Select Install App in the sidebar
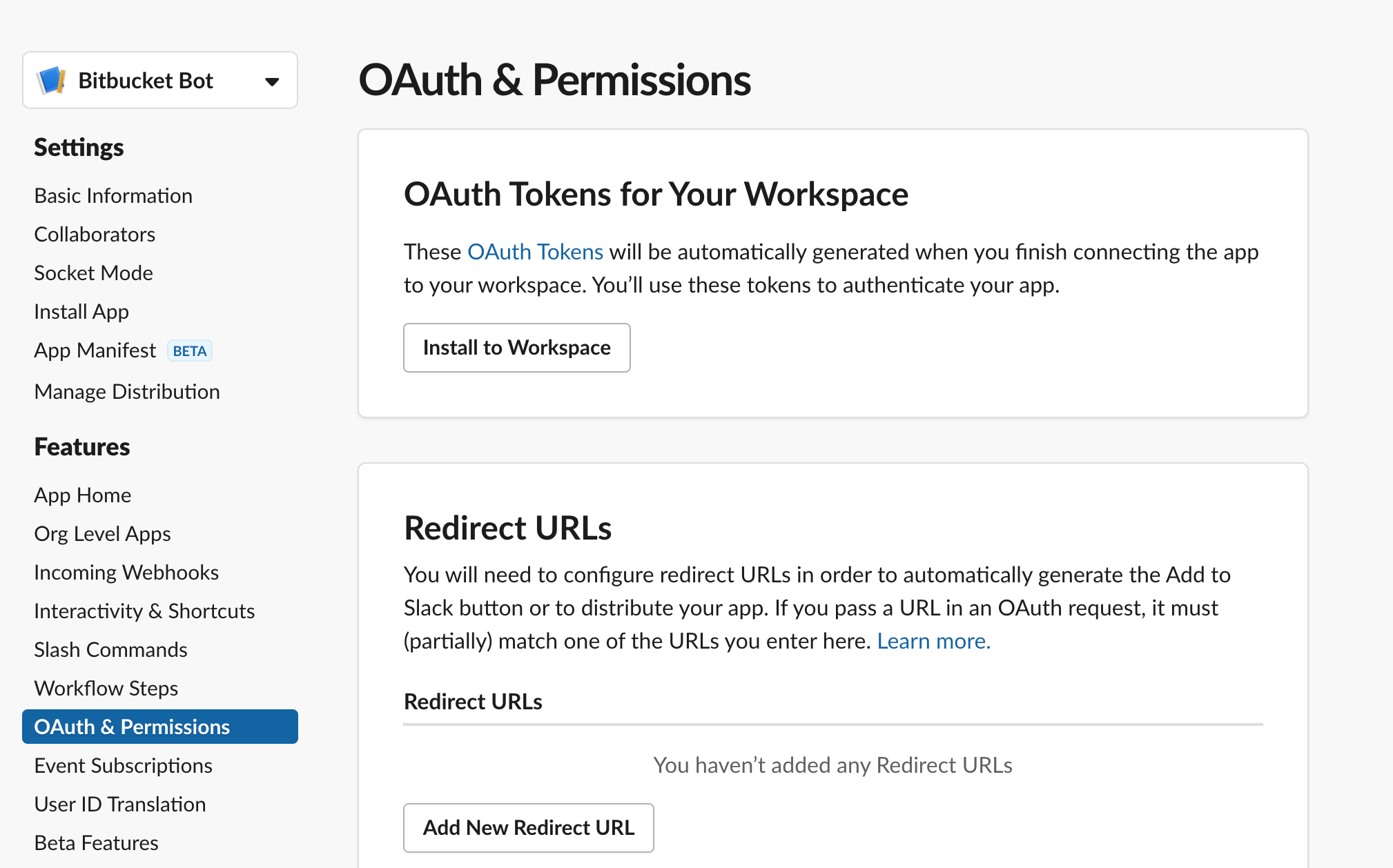Viewport: 1393px width, 868px height. 81,312
